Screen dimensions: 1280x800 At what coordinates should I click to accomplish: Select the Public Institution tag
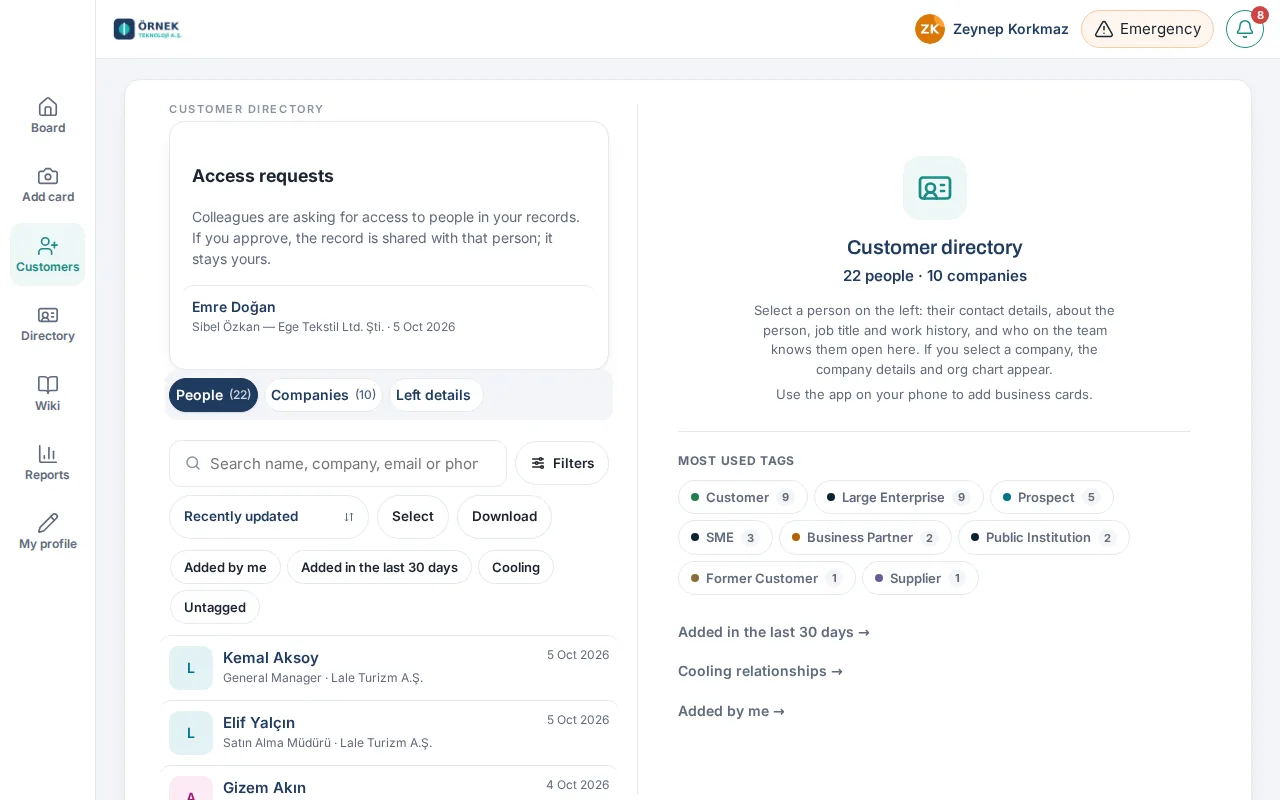[x=1044, y=537]
